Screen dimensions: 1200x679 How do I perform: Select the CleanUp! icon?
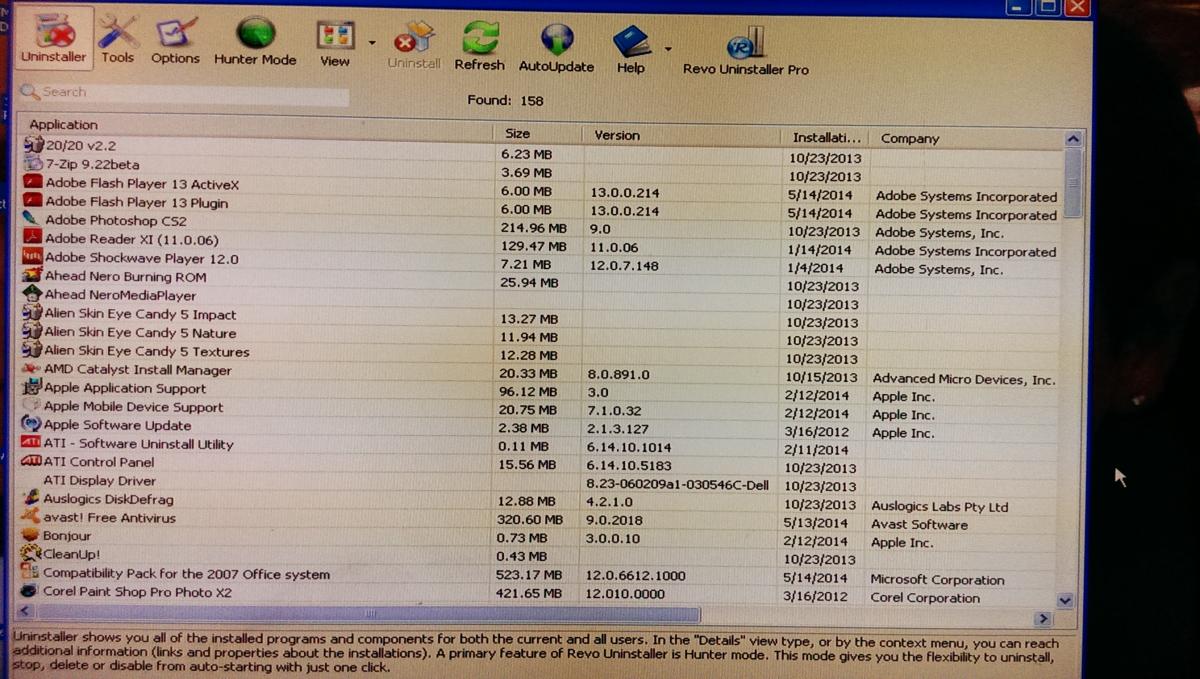click(30, 554)
